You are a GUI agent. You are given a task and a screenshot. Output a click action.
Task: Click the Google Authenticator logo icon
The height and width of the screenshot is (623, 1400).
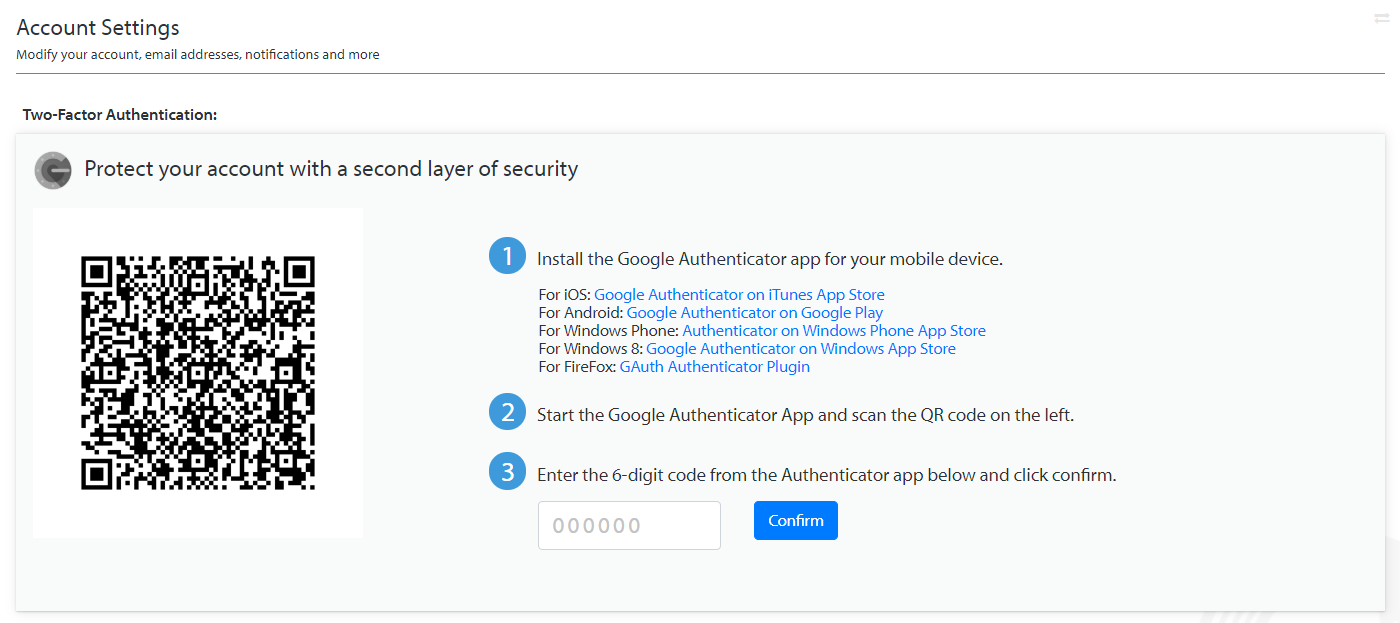click(x=53, y=171)
